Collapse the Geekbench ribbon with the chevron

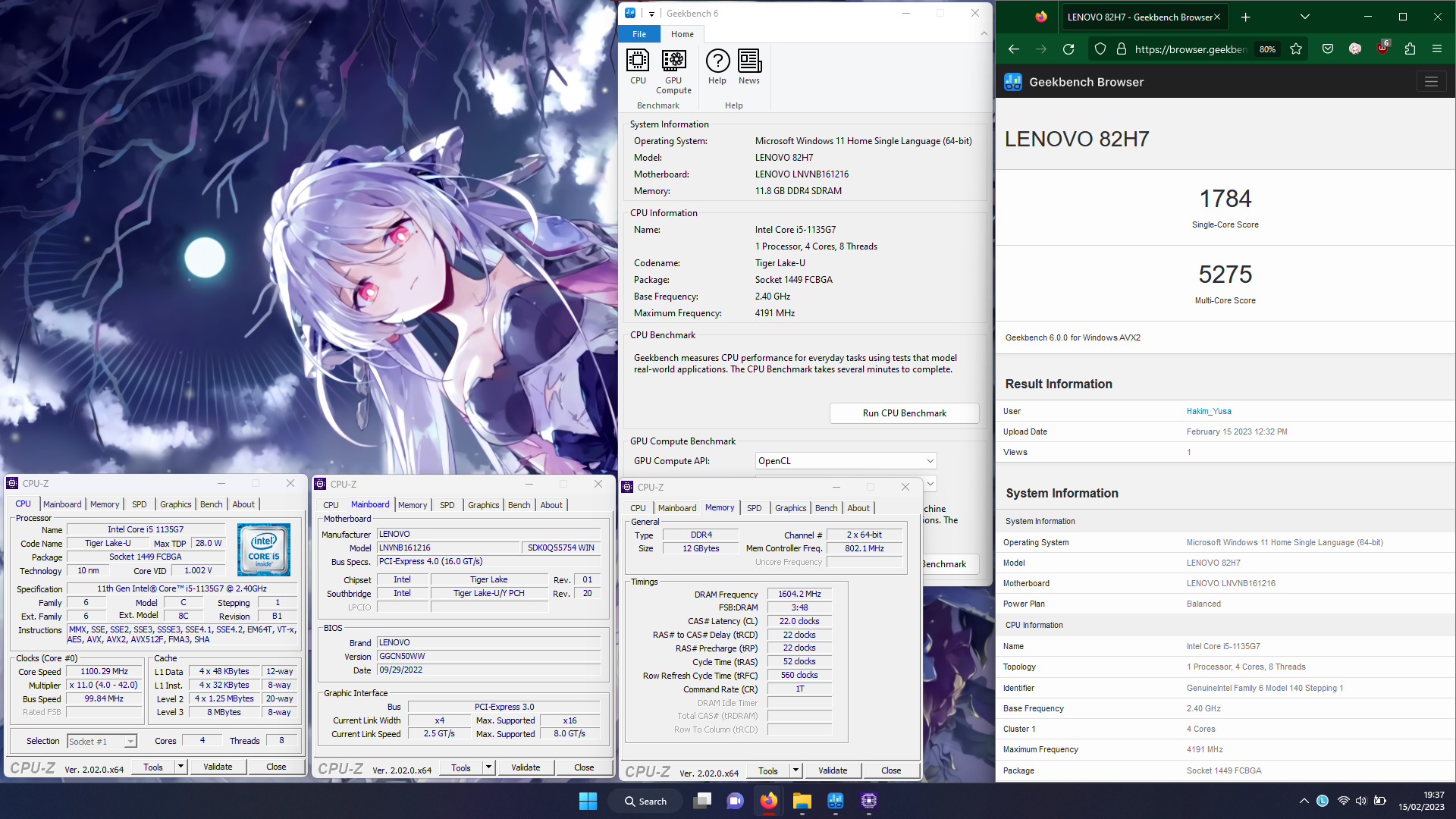[984, 34]
